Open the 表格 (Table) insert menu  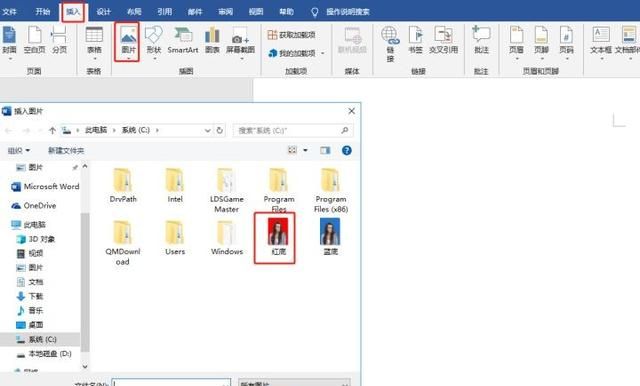94,42
